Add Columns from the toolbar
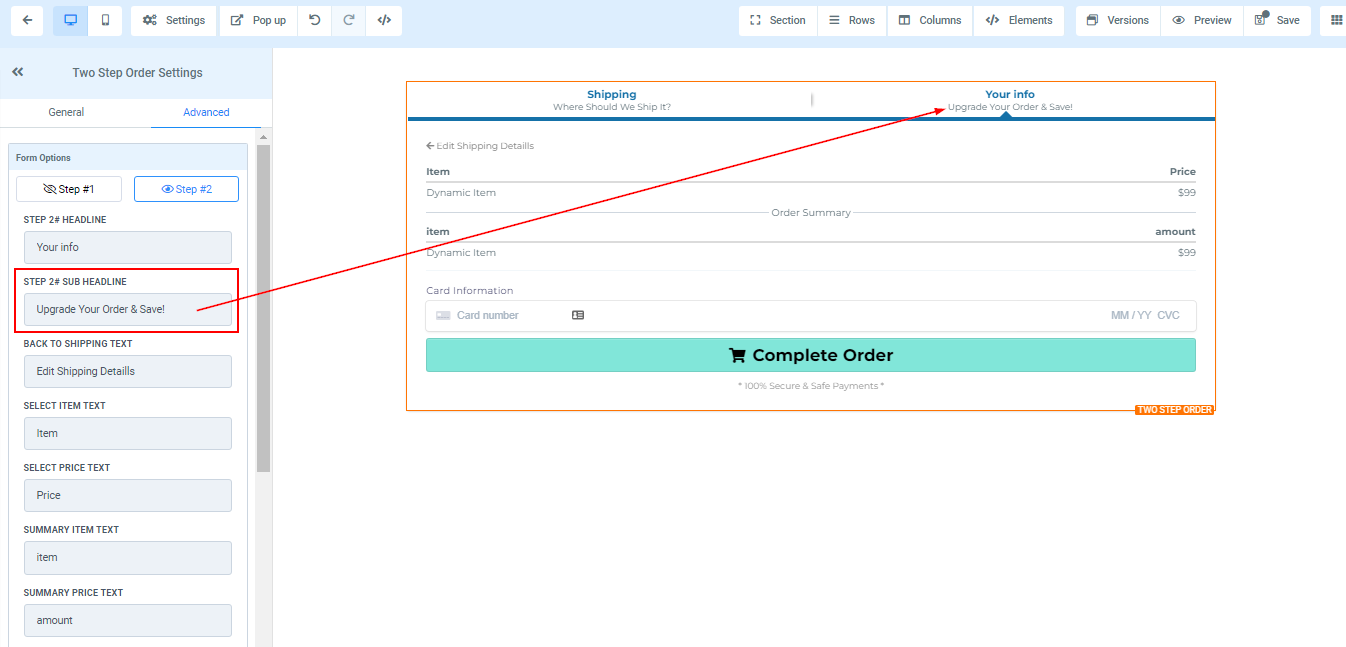The image size is (1346, 647). coord(930,20)
